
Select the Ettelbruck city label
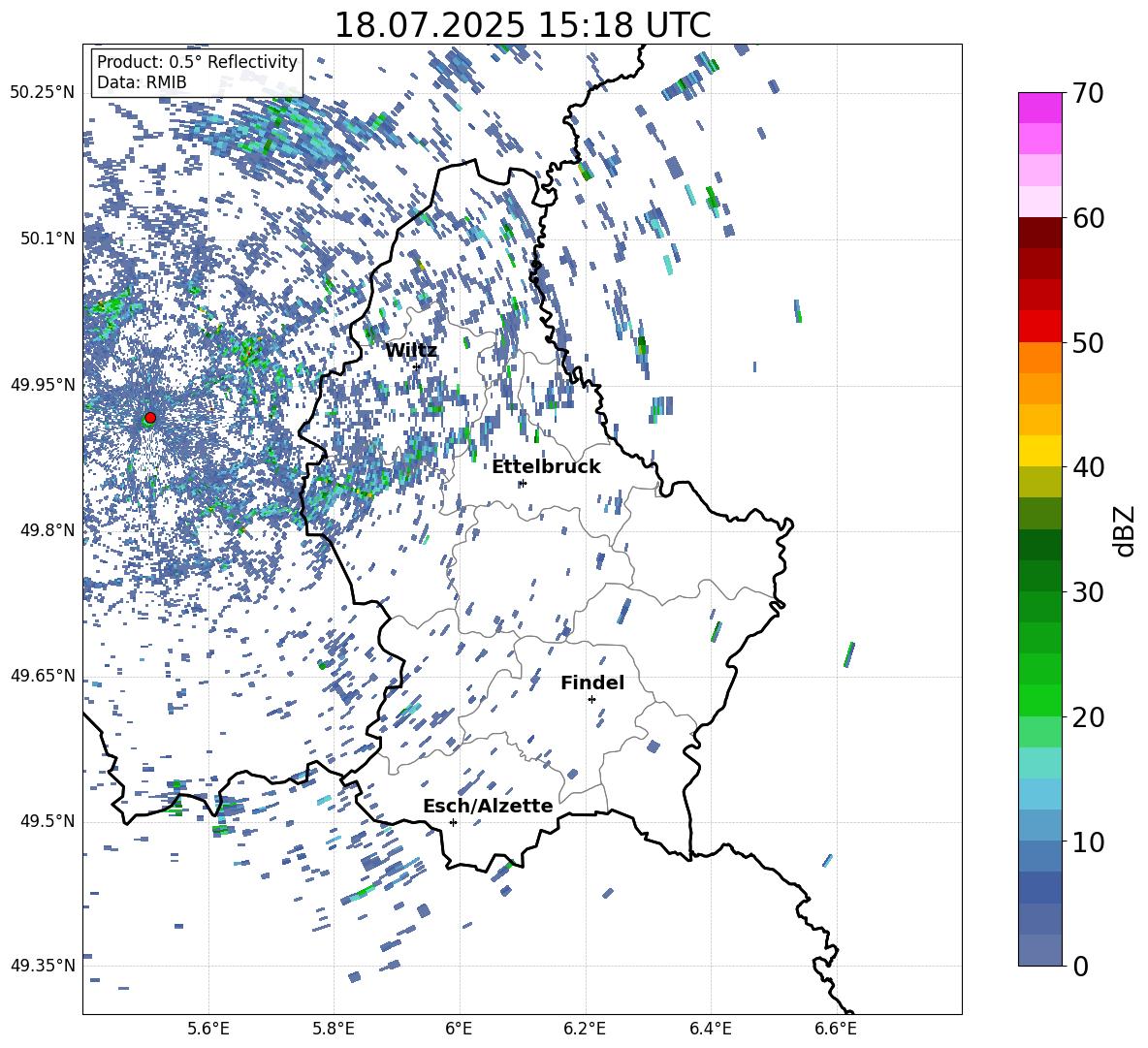coord(546,467)
